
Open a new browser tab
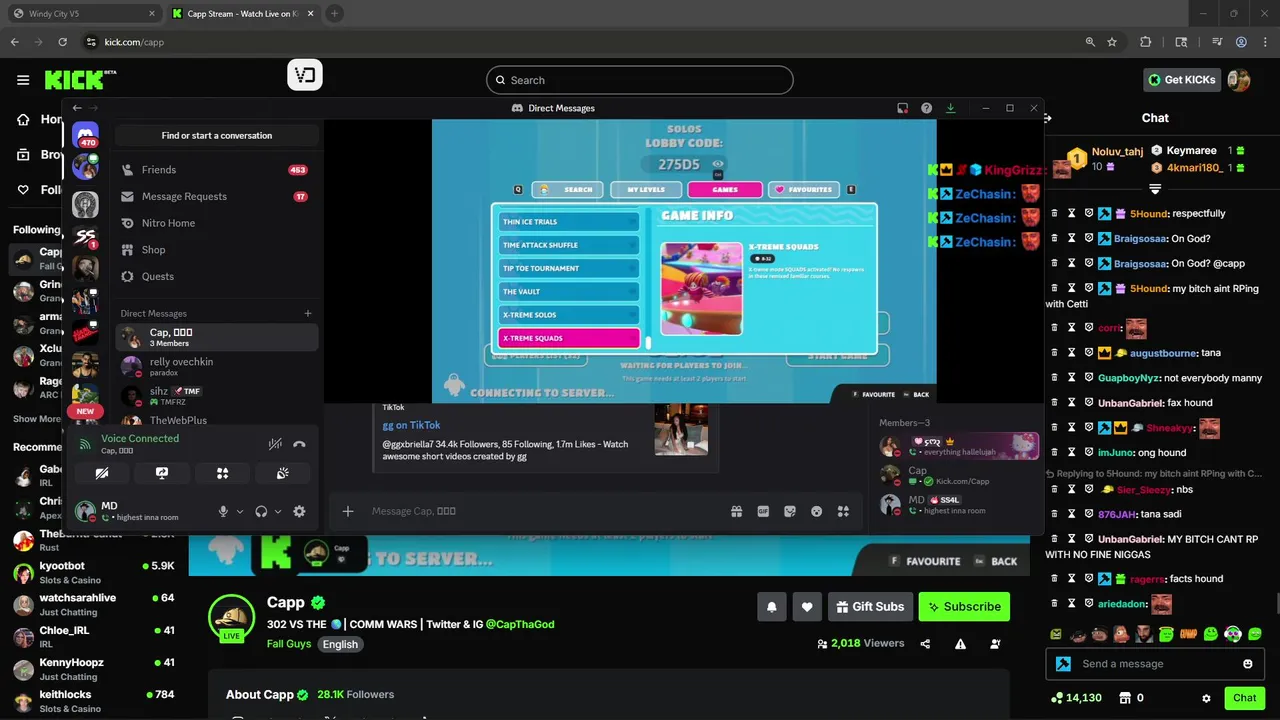tap(334, 14)
